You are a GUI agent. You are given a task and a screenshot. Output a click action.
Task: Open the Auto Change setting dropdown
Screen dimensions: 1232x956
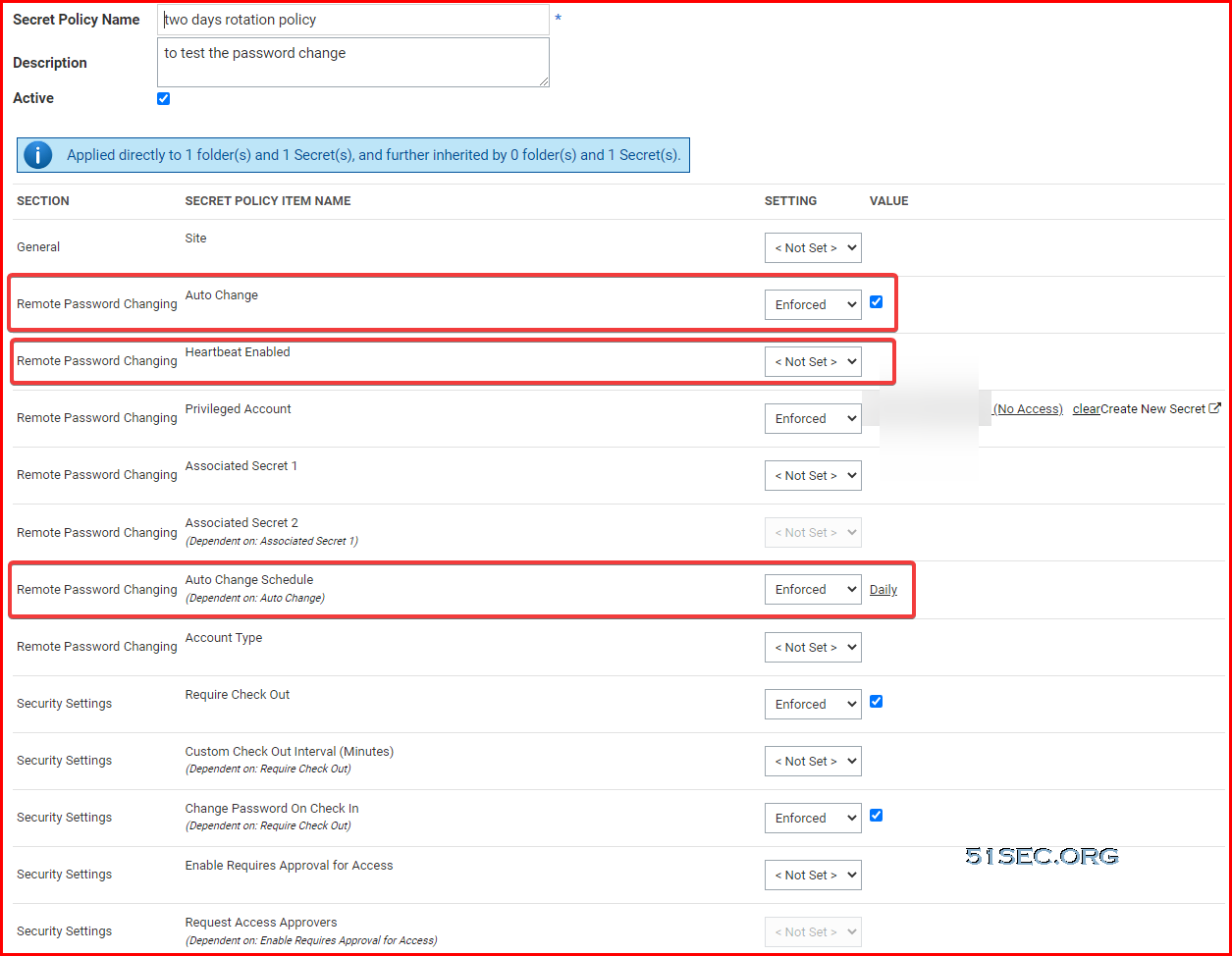[x=813, y=305]
